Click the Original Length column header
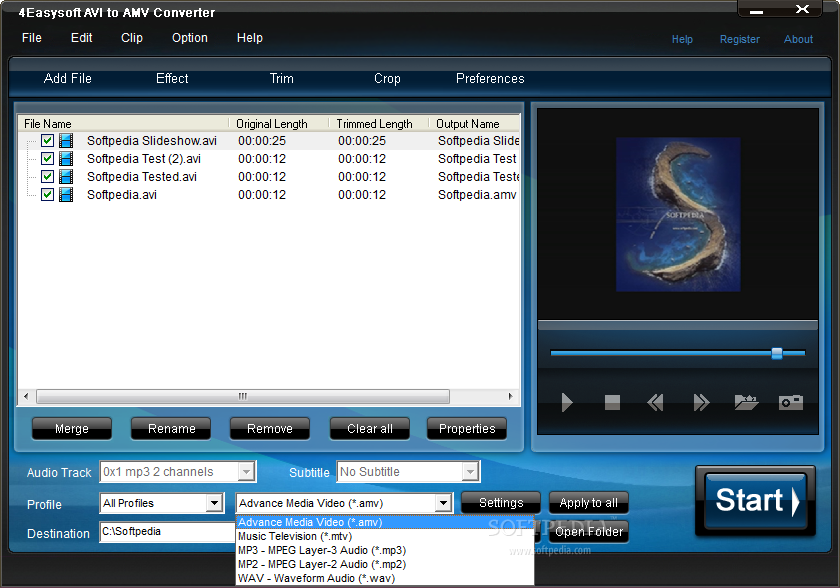840x588 pixels. tap(279, 124)
